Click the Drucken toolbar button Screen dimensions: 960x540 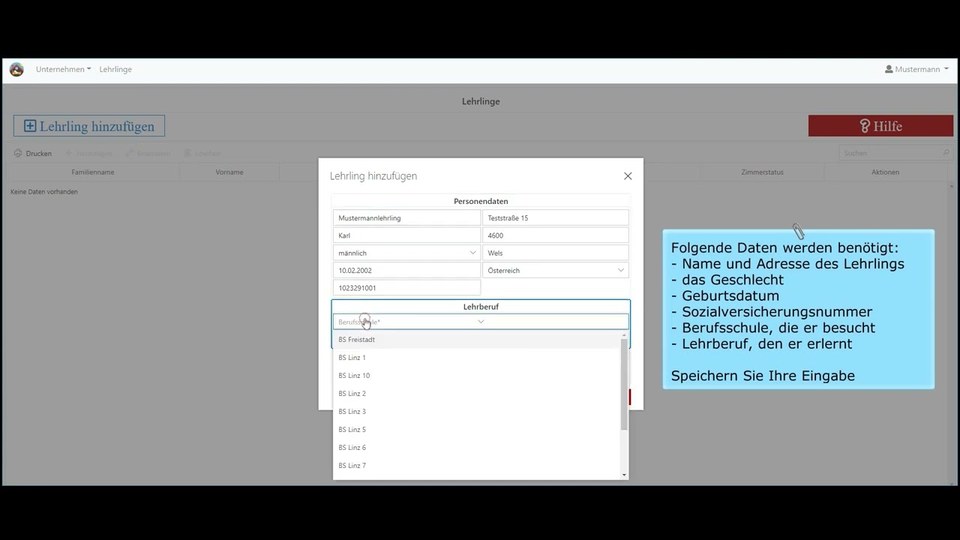tap(33, 153)
